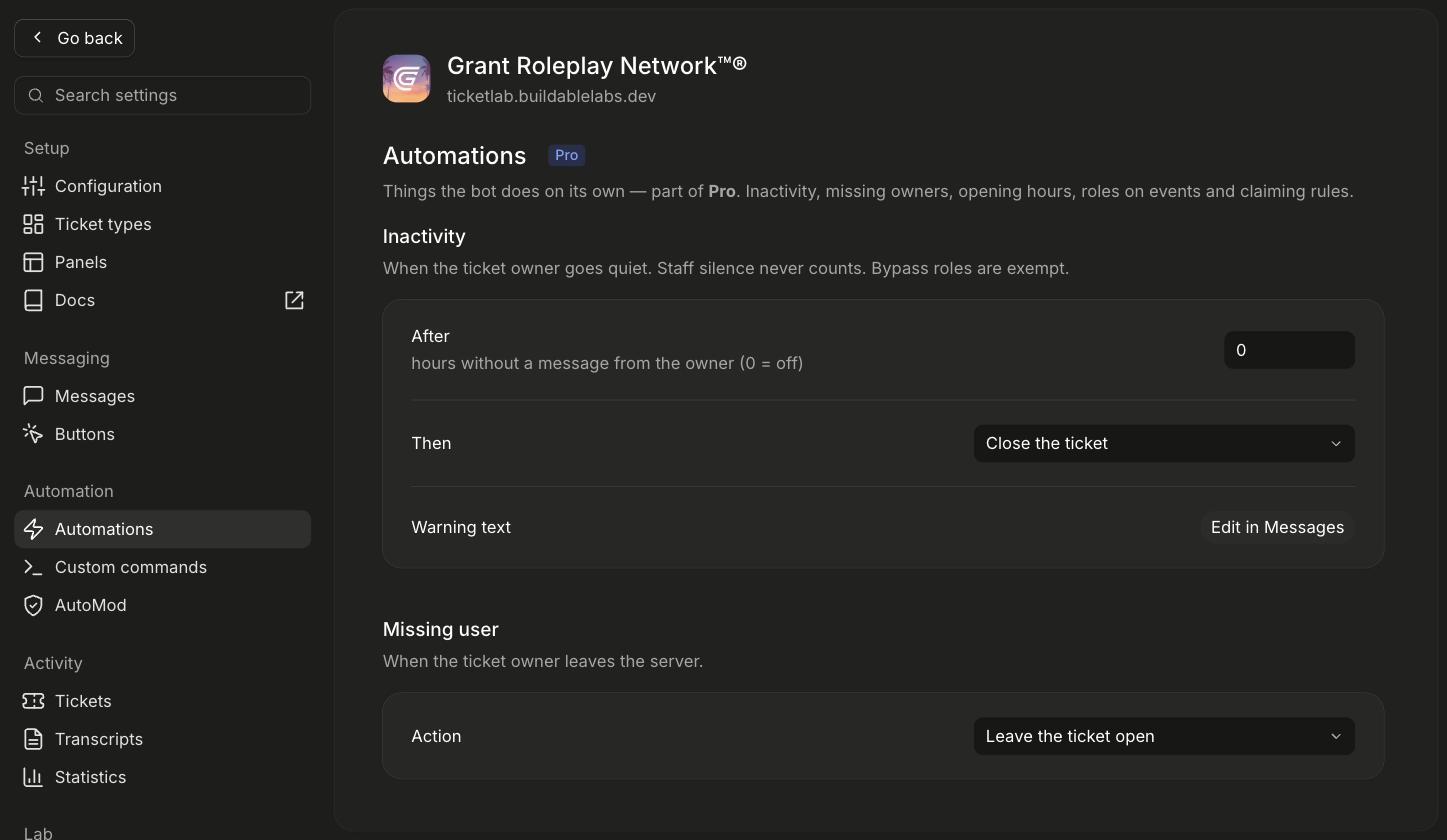Open the Then action dropdown
The width and height of the screenshot is (1447, 840).
(1164, 443)
